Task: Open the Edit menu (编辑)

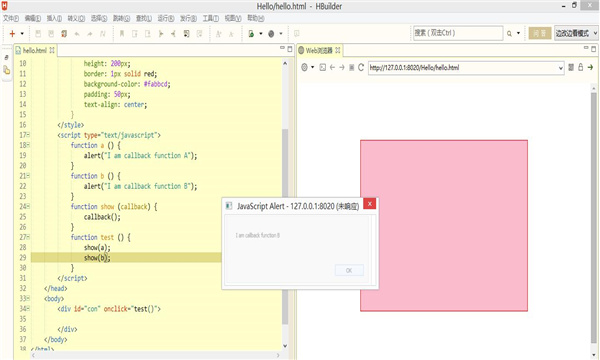Action: tap(33, 18)
